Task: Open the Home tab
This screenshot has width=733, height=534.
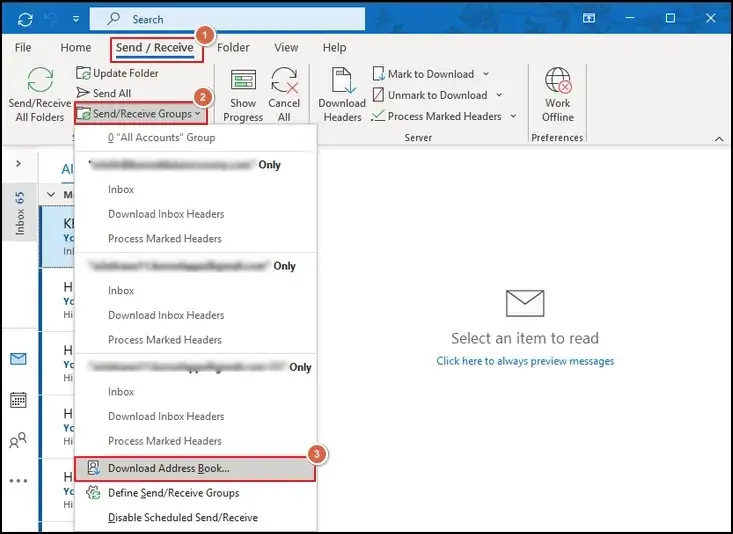Action: [76, 47]
